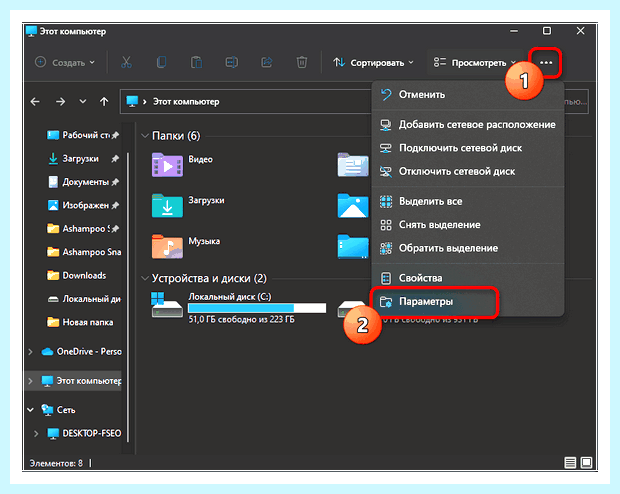Viewport: 620px width, 494px height.
Task: Choose Снять выделение in menu
Action: click(467, 225)
